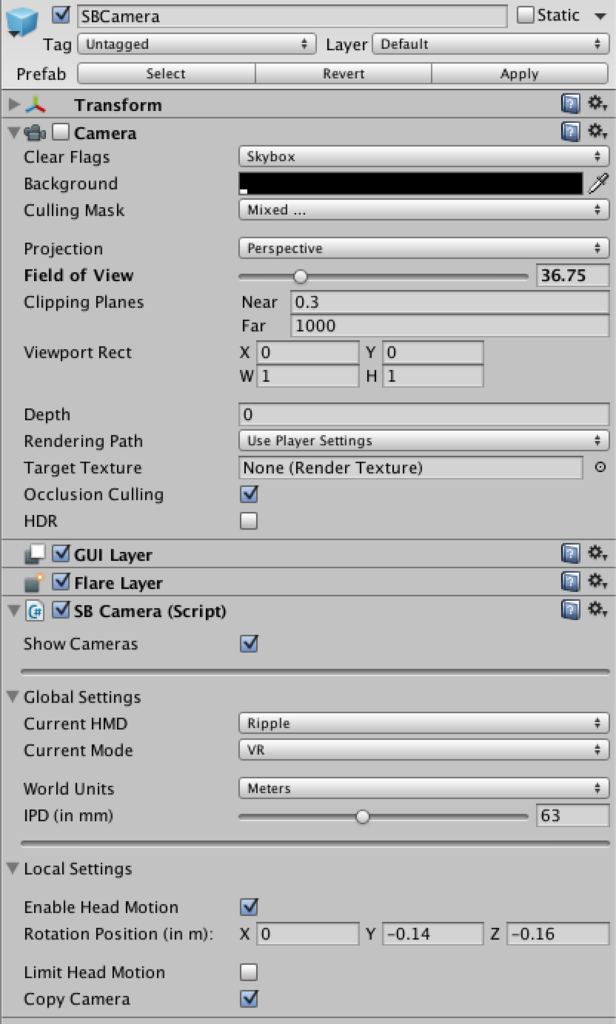
Task: Expand the Transform component
Action: click(14, 104)
